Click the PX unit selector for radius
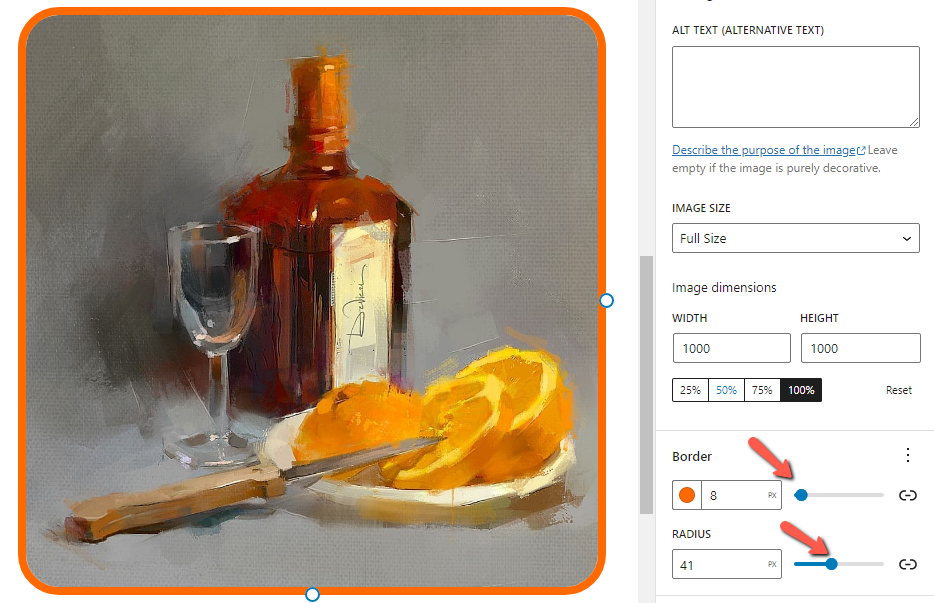This screenshot has height=603, width=934. coord(772,564)
